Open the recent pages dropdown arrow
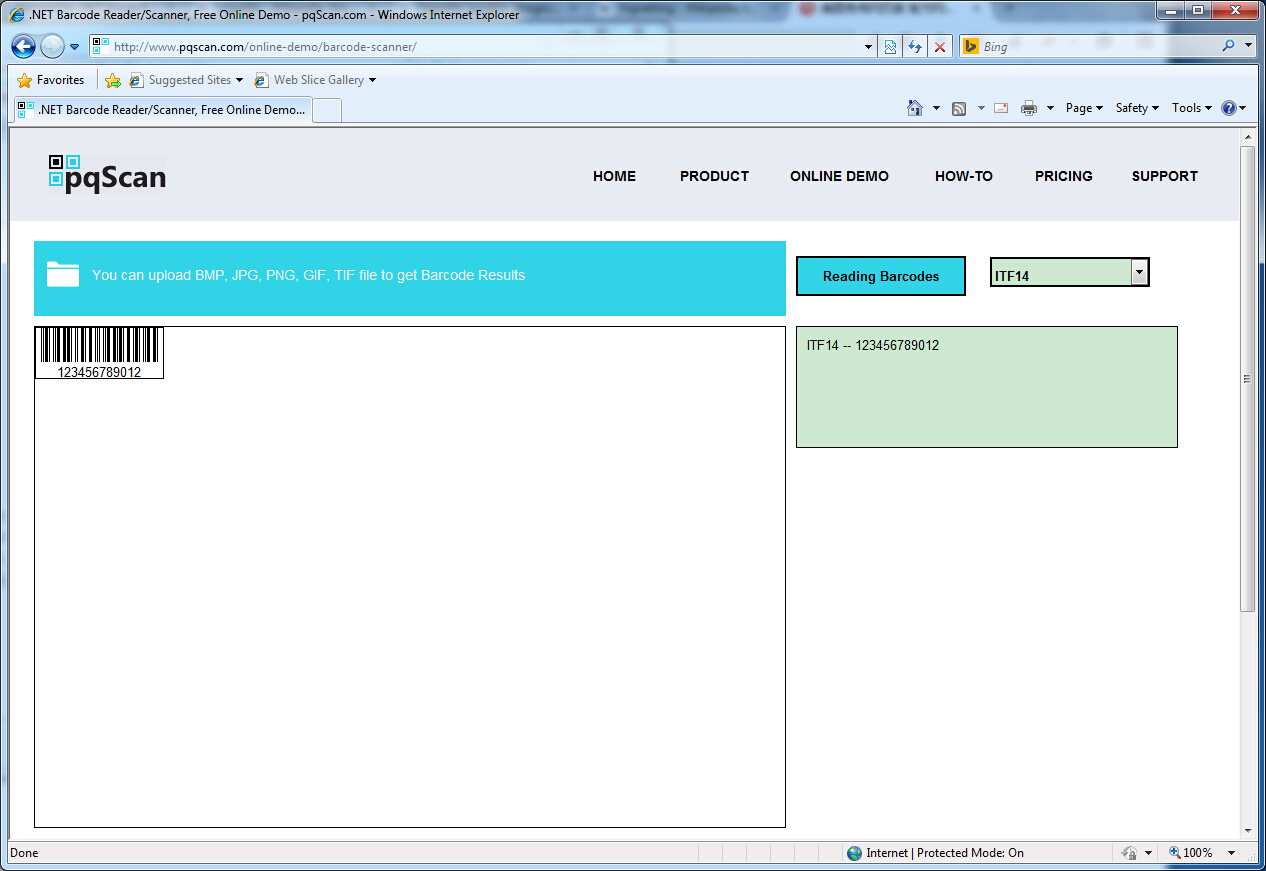The image size is (1266, 871). 74,47
